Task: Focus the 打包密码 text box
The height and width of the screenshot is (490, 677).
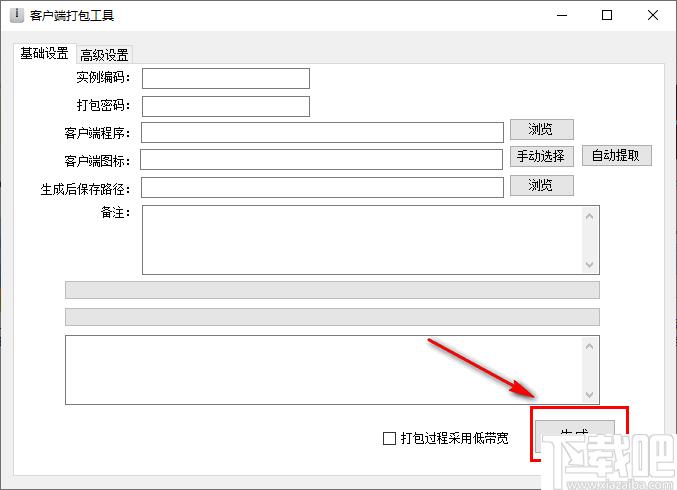Action: (x=226, y=106)
